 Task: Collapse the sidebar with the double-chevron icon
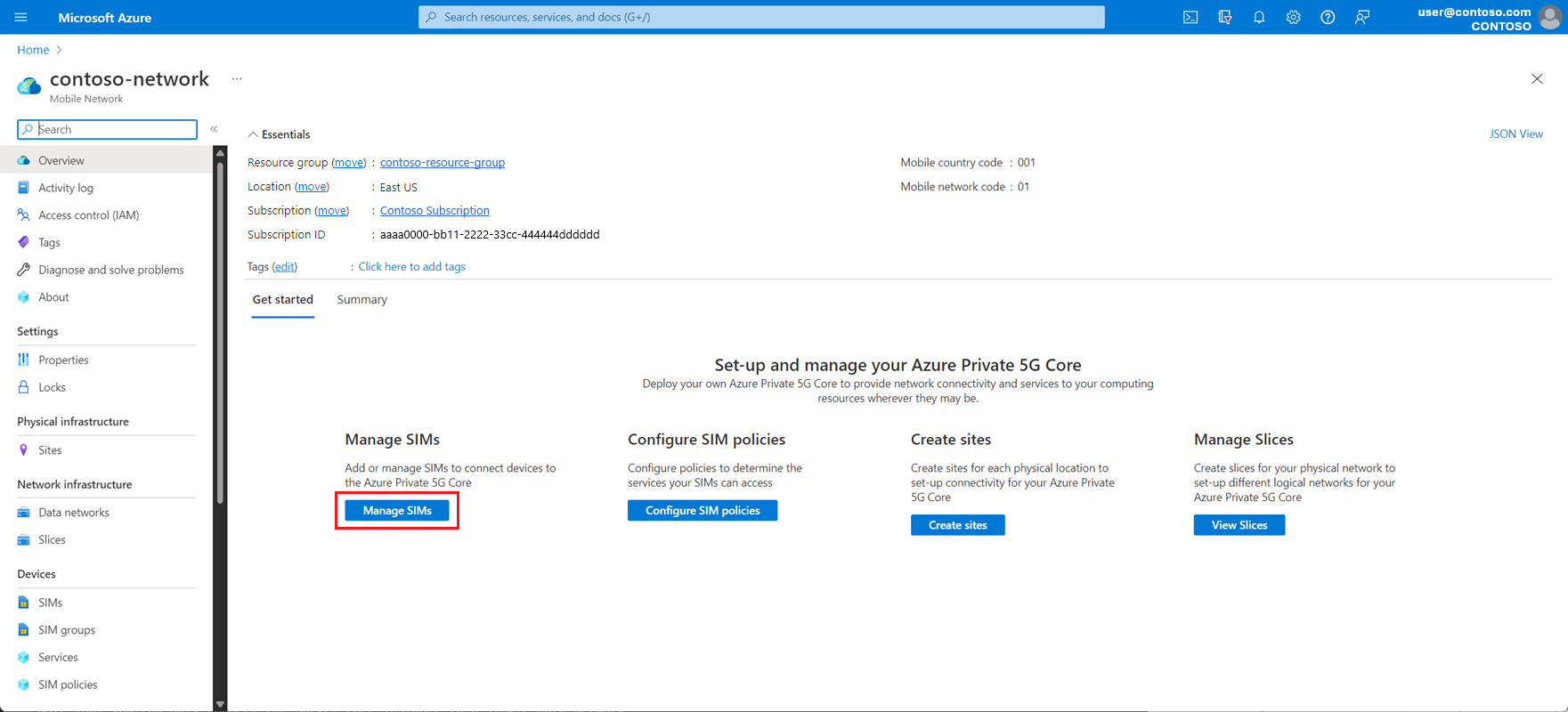214,129
